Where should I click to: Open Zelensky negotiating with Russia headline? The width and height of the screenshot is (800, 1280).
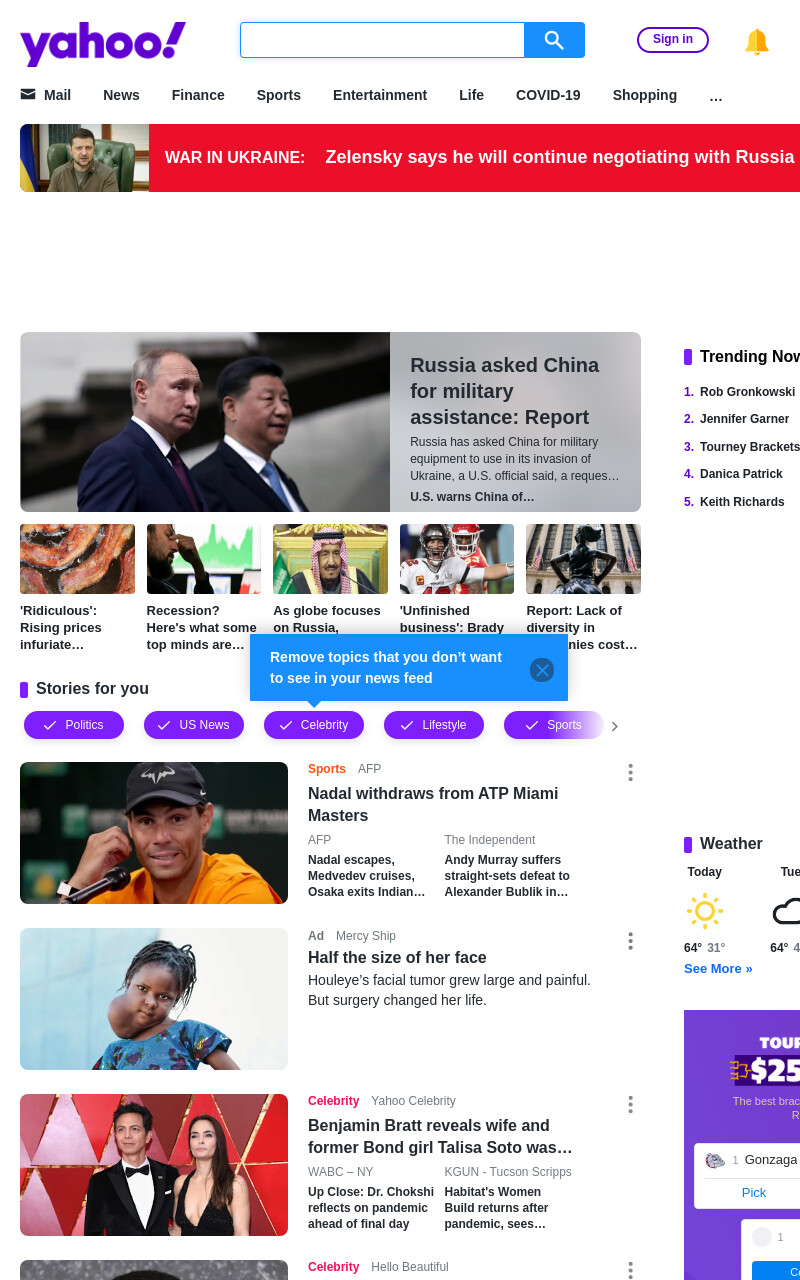pos(560,157)
